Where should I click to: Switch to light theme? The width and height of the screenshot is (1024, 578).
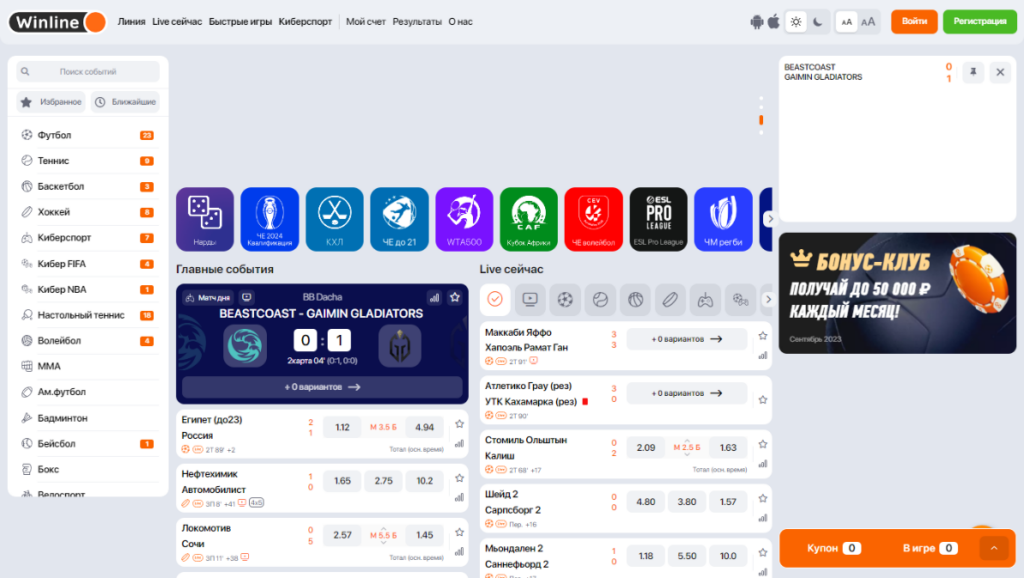(795, 22)
